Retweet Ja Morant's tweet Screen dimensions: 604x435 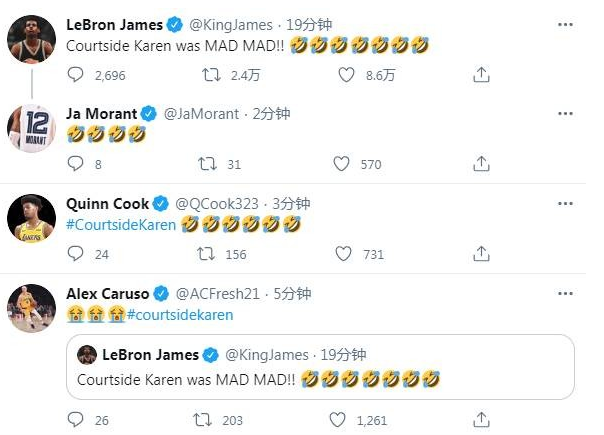point(206,164)
